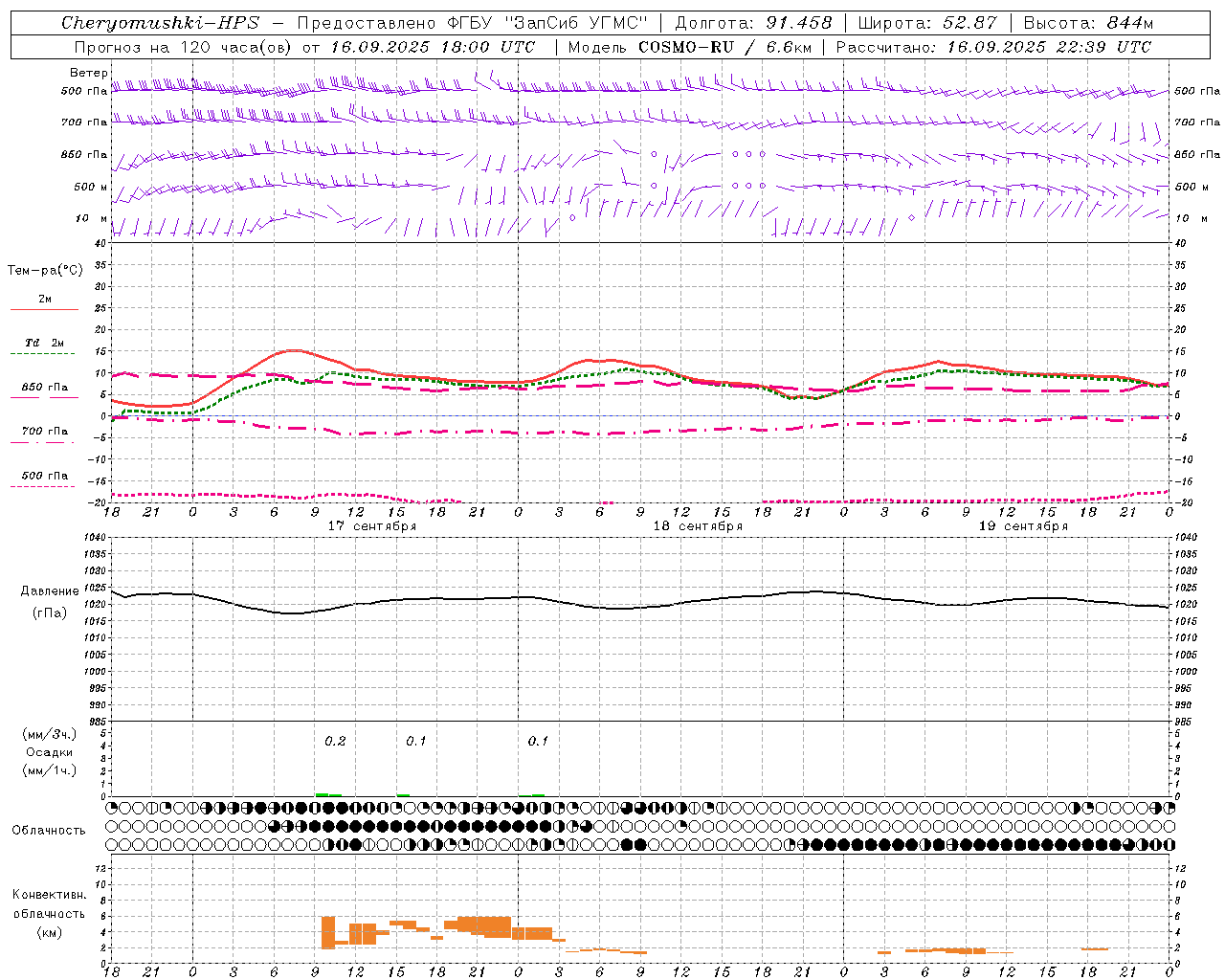1225x980 pixels.
Task: Click the Широта: 52.87 value
Action: click(x=927, y=23)
